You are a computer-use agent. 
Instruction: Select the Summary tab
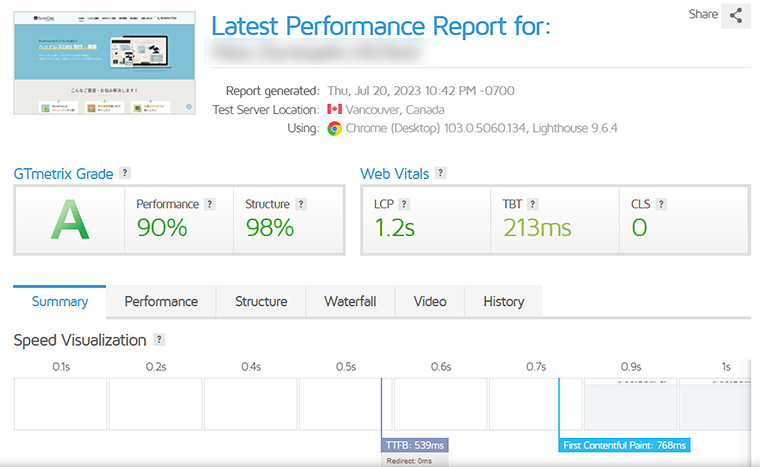60,302
